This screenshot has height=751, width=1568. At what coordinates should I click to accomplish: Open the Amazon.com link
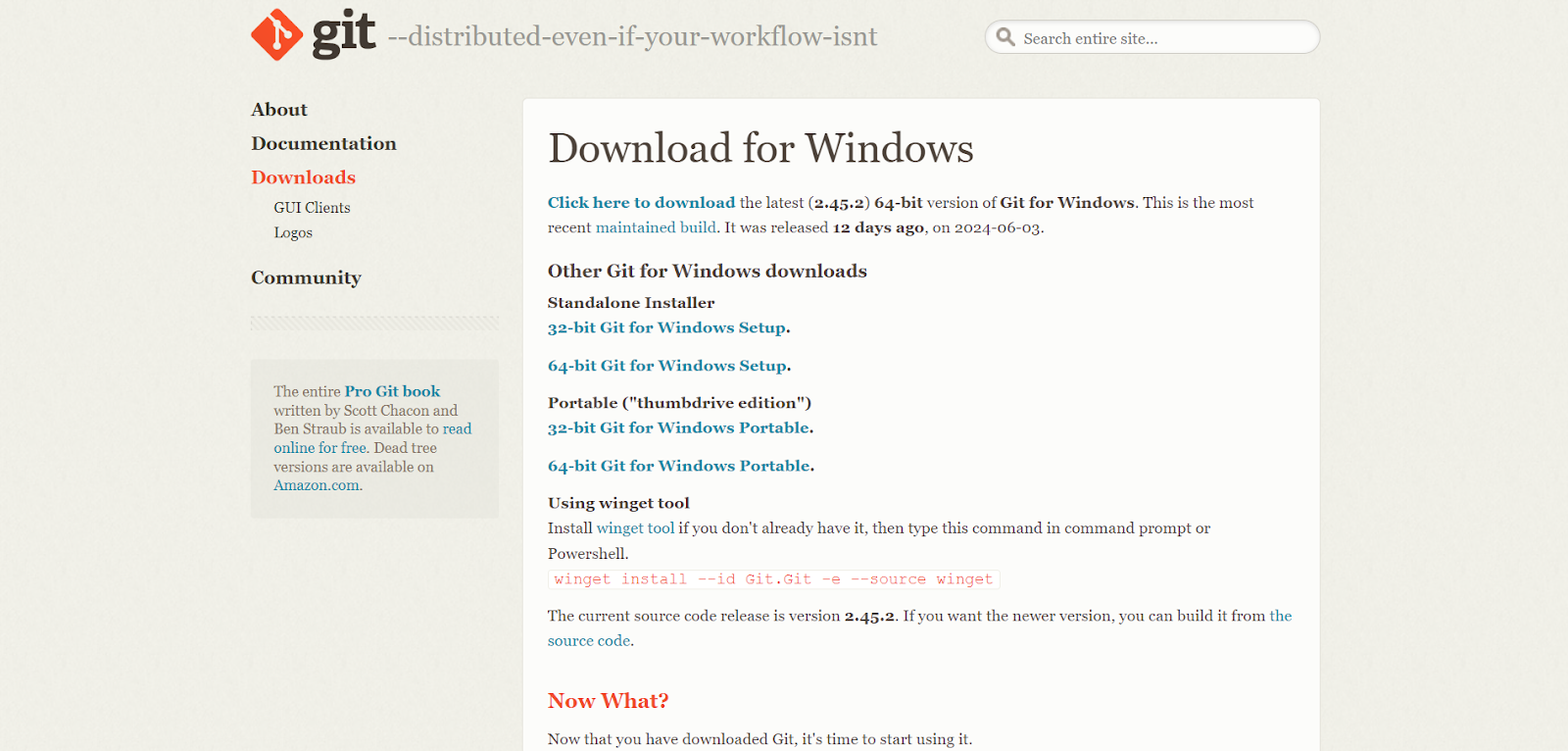pos(318,485)
